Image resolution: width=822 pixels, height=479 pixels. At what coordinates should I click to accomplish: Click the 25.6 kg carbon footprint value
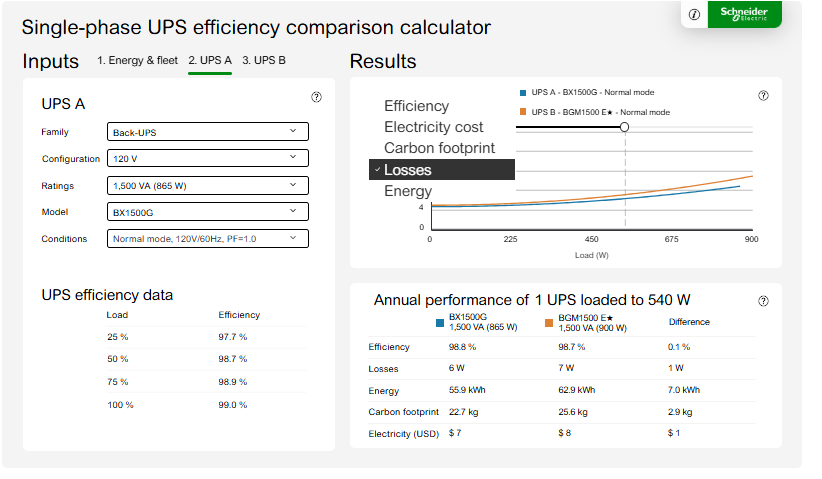[x=573, y=412]
